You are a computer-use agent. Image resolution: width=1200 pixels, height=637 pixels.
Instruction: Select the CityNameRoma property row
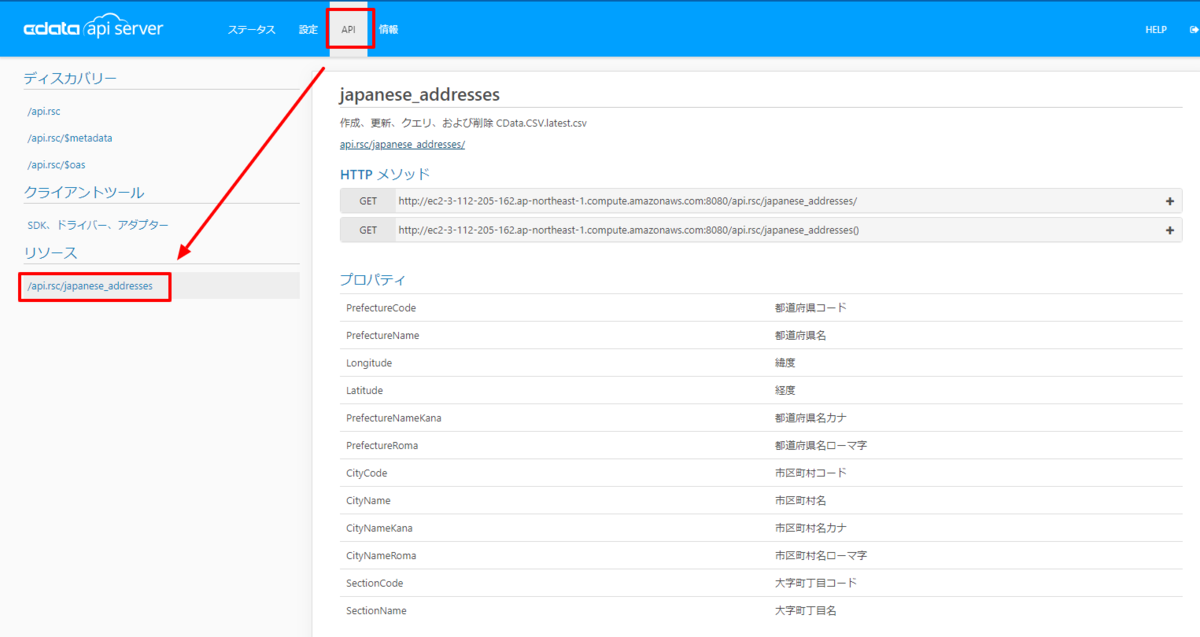761,556
